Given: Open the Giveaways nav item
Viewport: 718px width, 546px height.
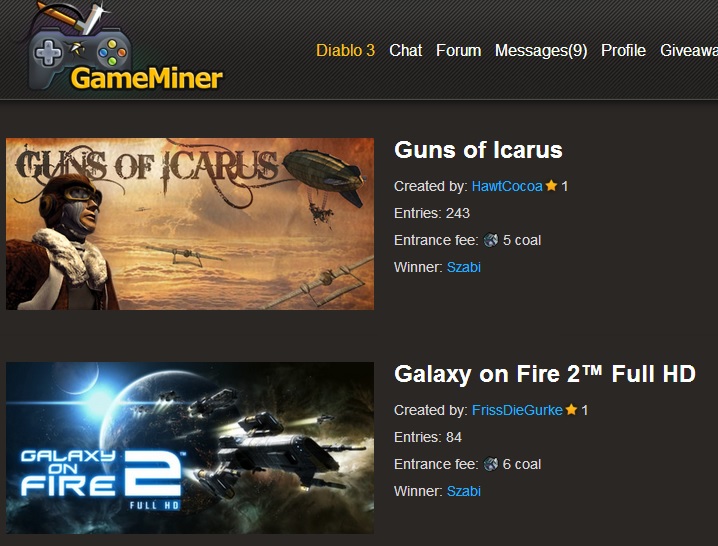Looking at the screenshot, I should (689, 50).
